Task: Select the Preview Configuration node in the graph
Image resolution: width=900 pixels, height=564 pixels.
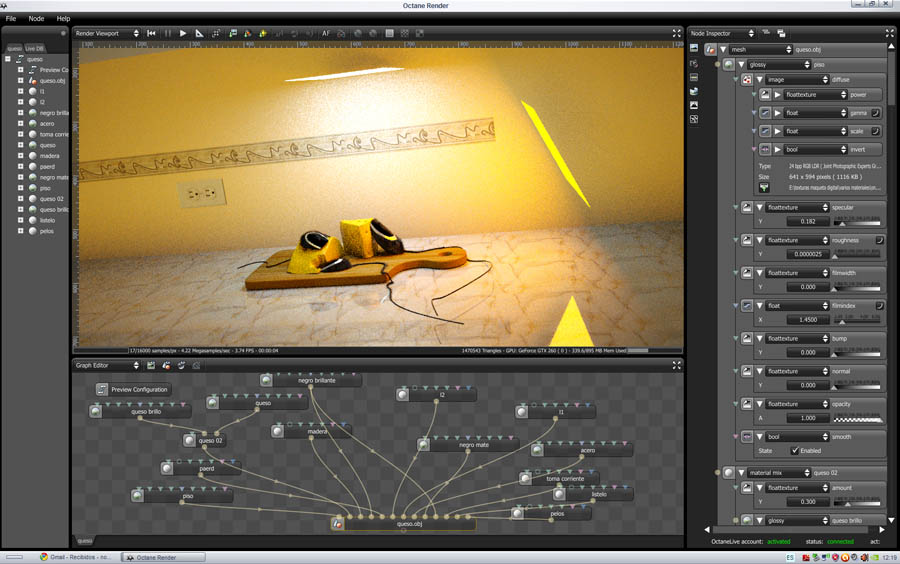Action: point(133,389)
